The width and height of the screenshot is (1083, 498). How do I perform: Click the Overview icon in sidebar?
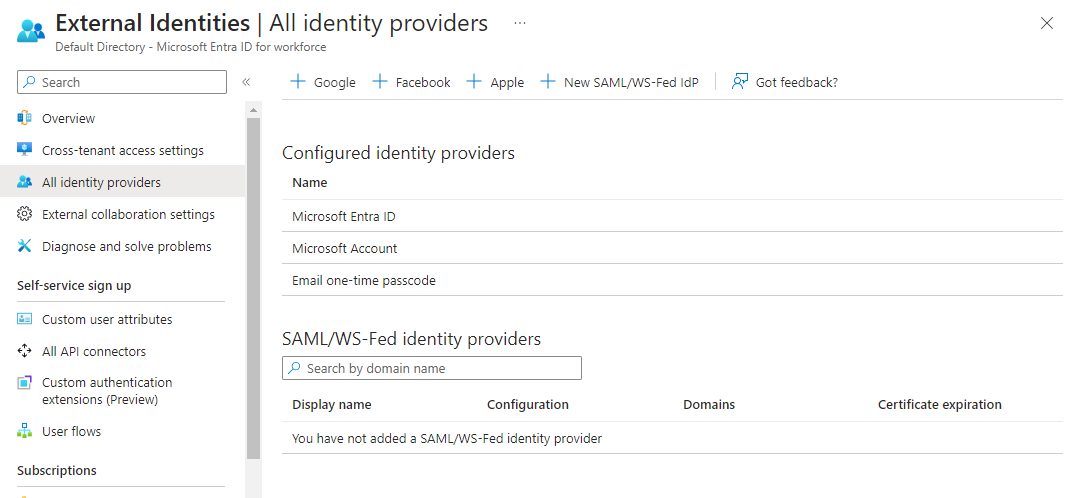(x=25, y=118)
